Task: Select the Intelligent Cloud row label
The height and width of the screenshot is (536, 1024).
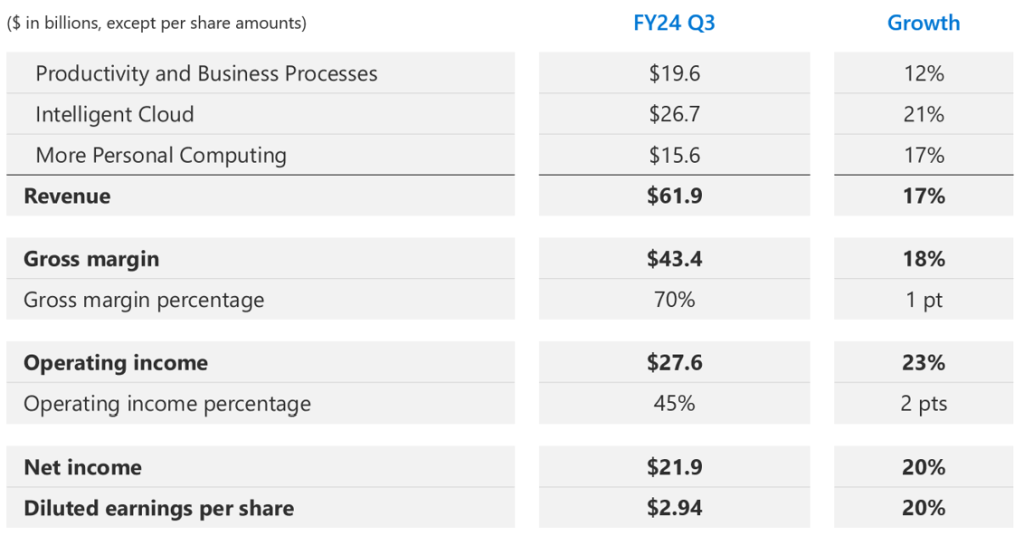Action: coord(115,114)
